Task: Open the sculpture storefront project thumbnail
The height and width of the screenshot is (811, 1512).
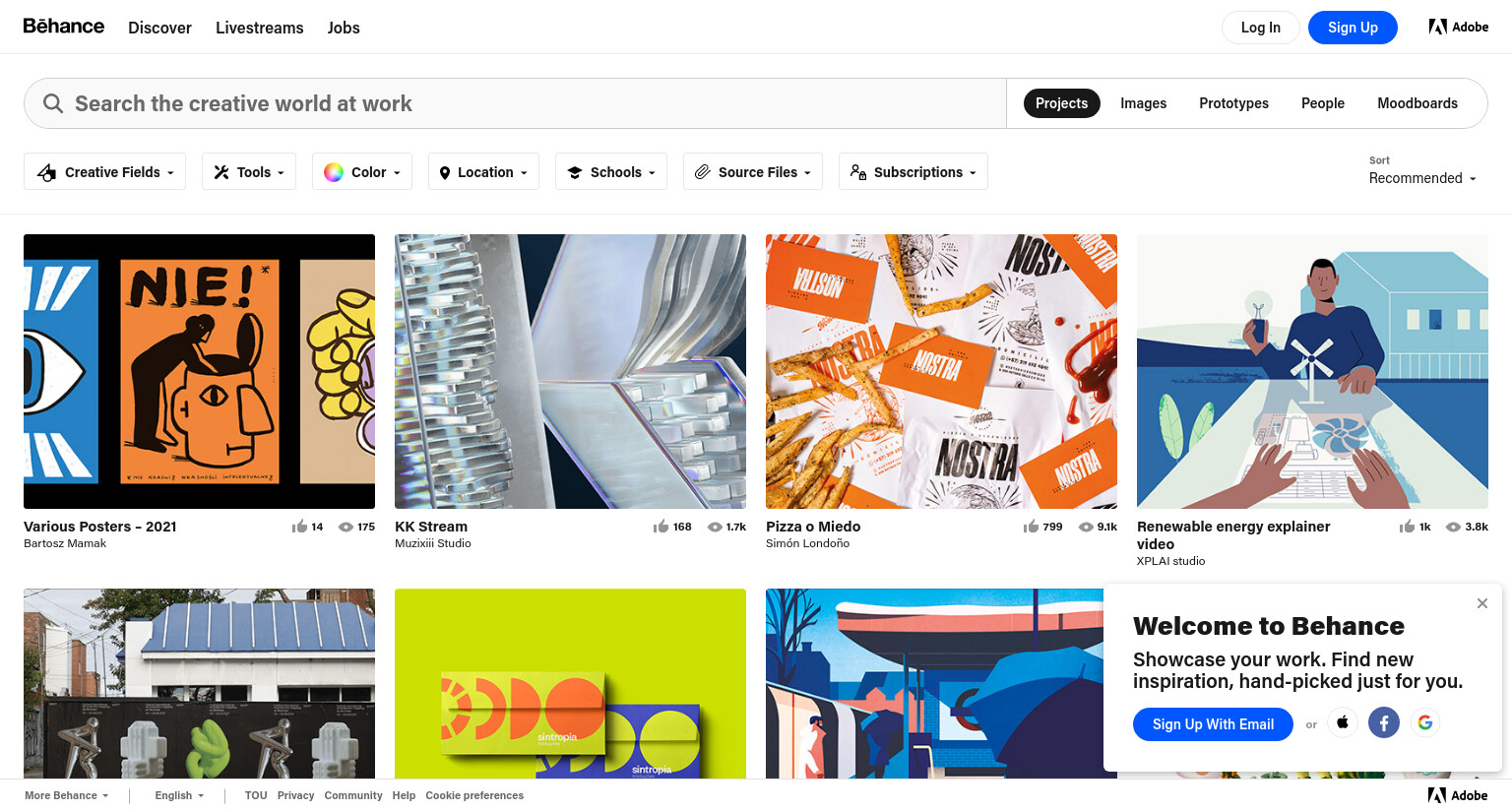Action: [x=199, y=683]
